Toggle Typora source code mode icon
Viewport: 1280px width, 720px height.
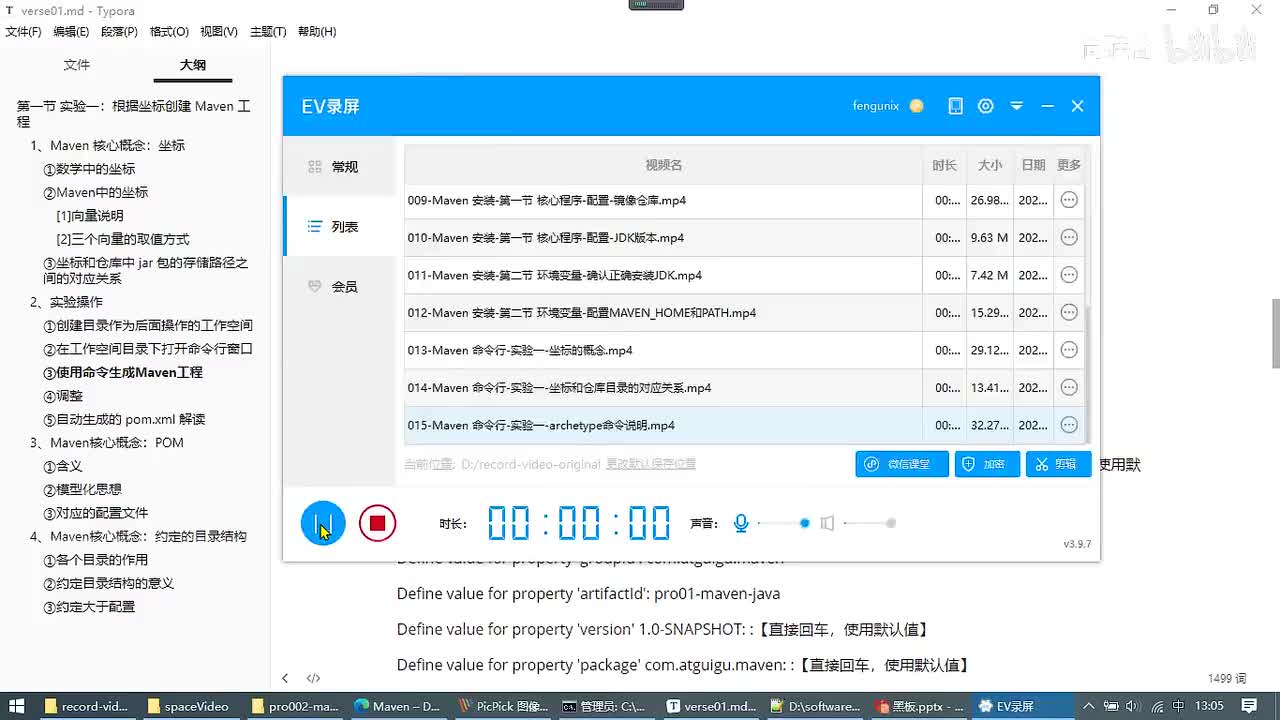click(x=313, y=678)
